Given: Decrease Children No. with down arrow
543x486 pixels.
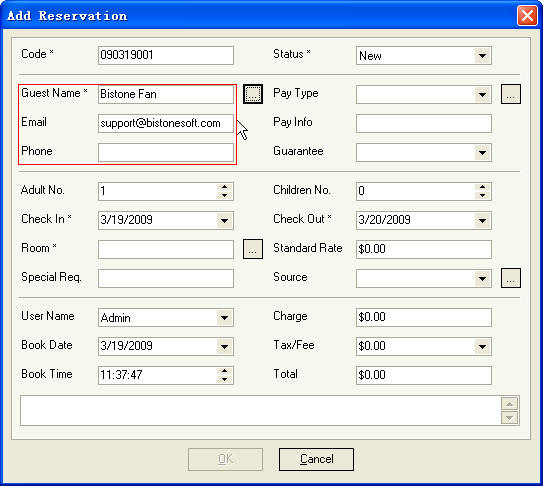Looking at the screenshot, I should click(x=482, y=196).
